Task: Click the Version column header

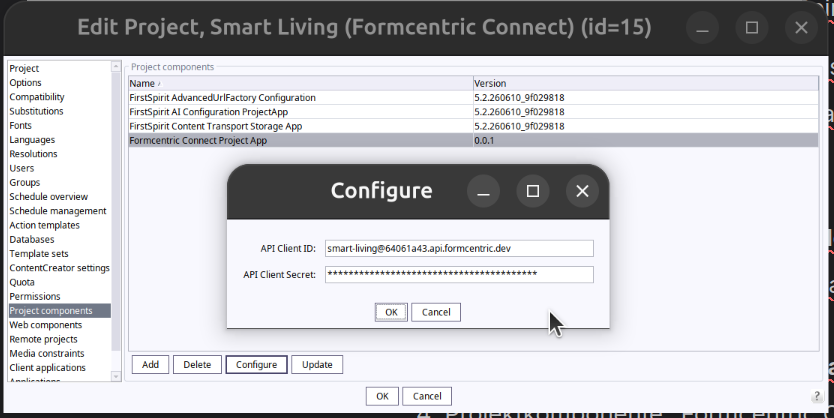Action: [646, 83]
